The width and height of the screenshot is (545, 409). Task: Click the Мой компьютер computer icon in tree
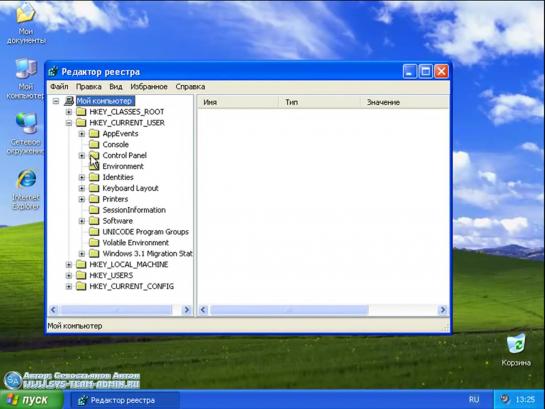point(69,101)
